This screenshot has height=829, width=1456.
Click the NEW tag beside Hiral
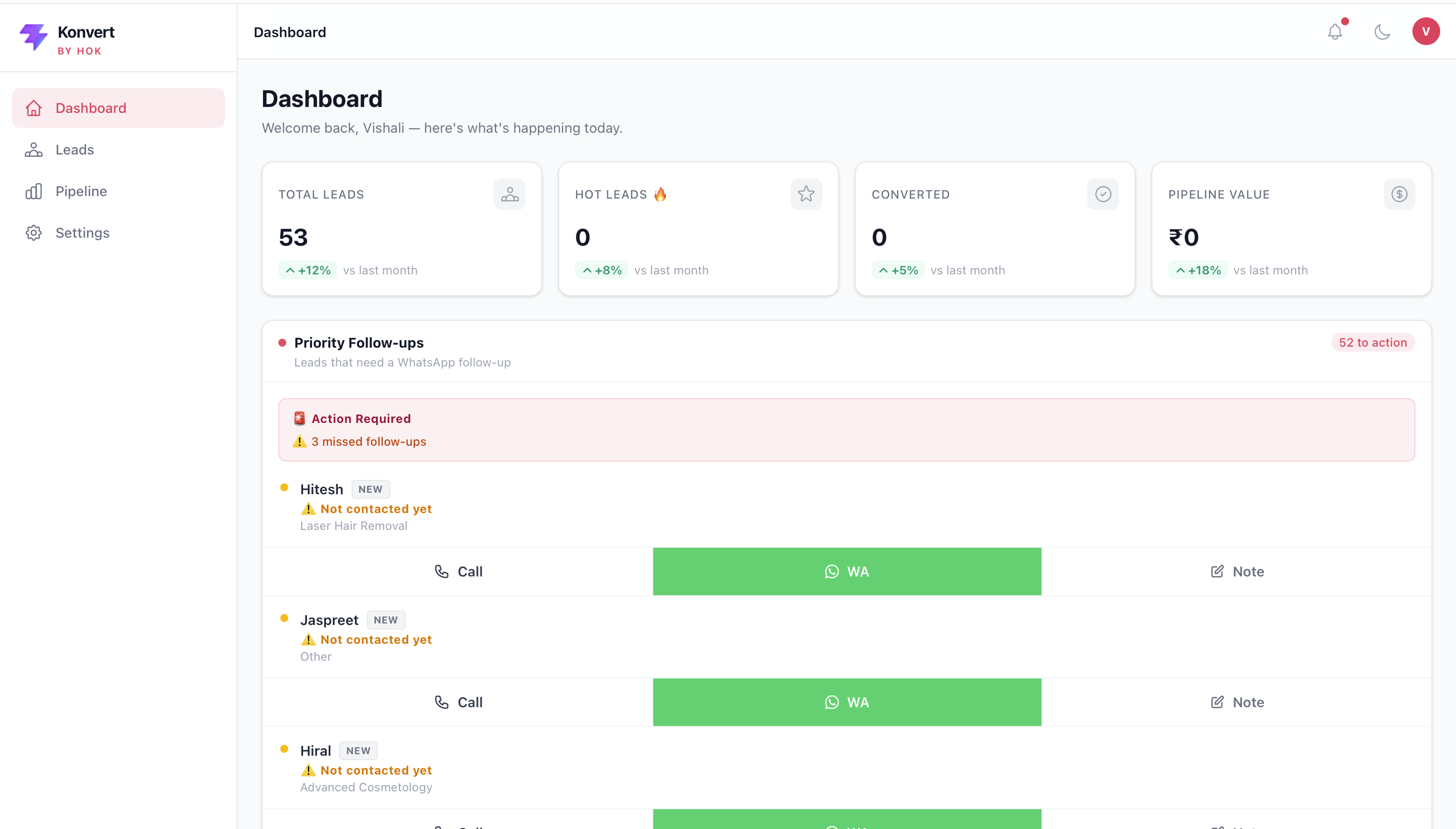pos(358,751)
